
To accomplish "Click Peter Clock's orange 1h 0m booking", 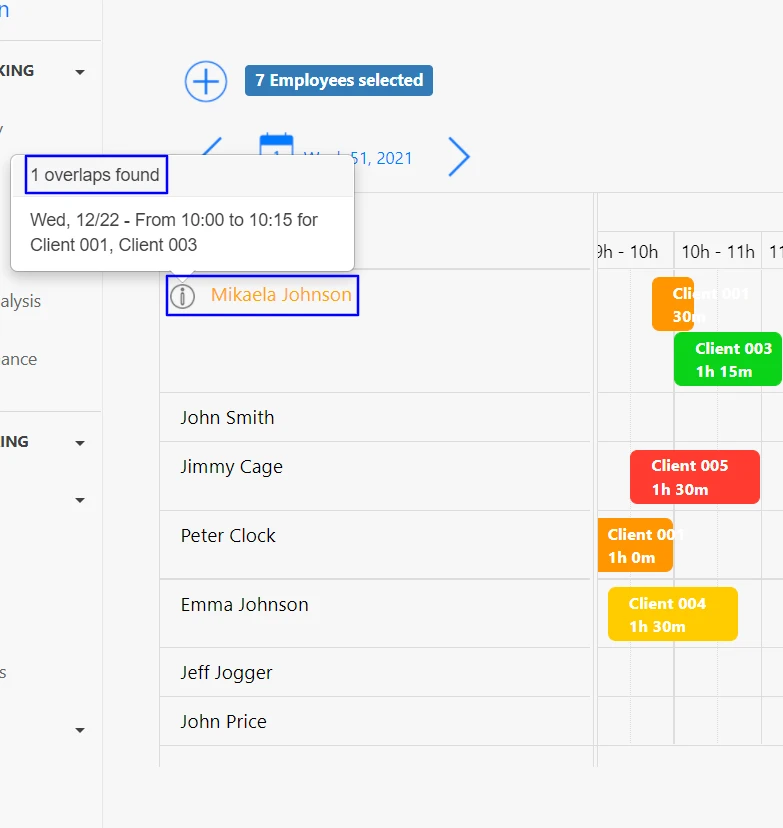I will (634, 546).
